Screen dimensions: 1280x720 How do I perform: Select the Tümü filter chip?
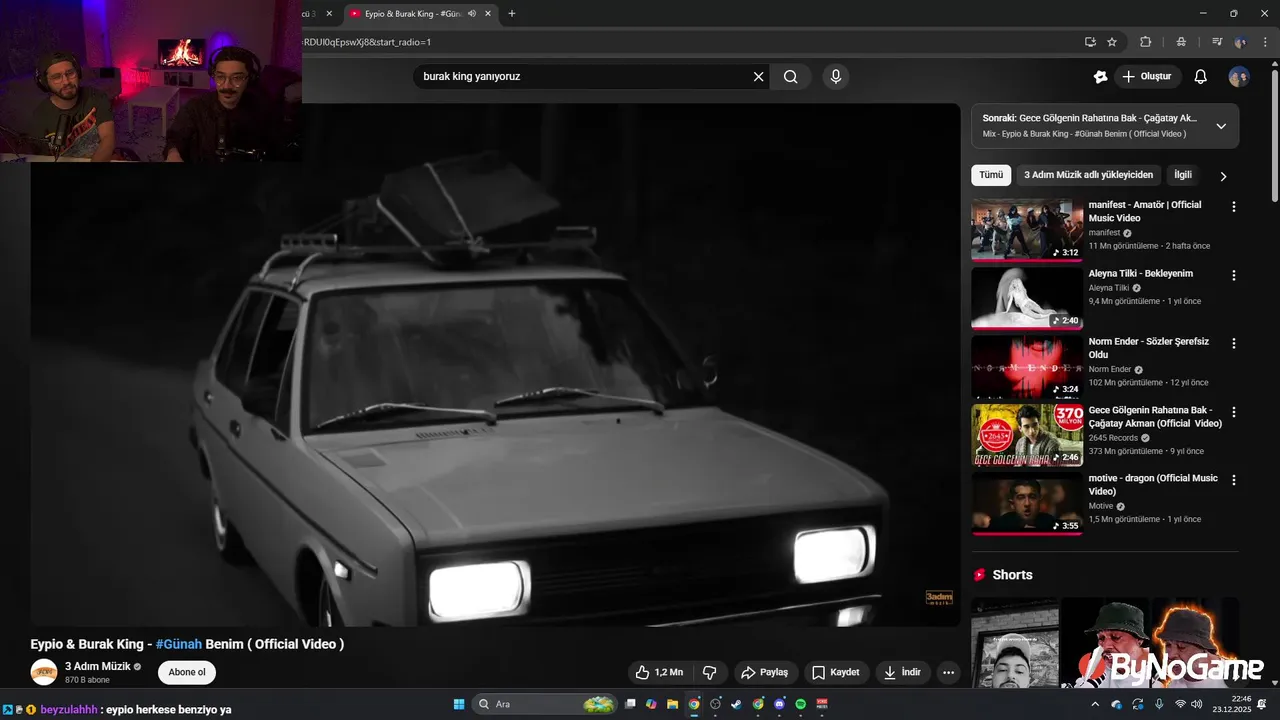click(x=991, y=175)
